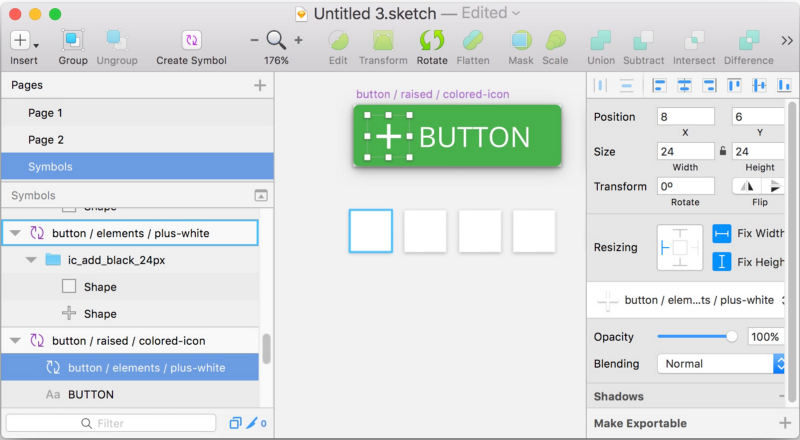800x440 pixels.
Task: Toggle the size proportions lock
Action: (x=723, y=151)
